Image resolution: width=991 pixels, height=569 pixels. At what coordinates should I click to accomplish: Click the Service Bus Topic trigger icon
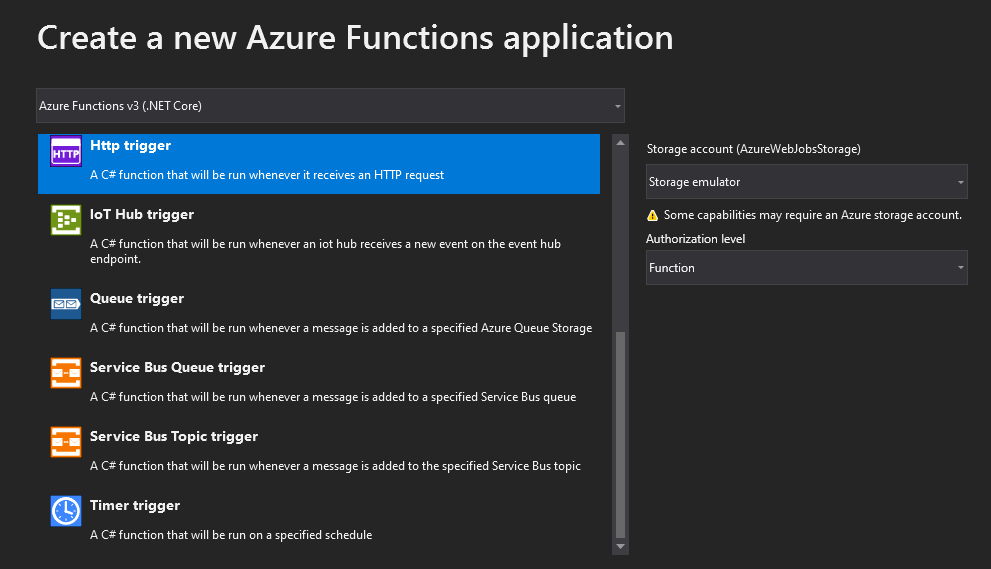pyautogui.click(x=66, y=442)
